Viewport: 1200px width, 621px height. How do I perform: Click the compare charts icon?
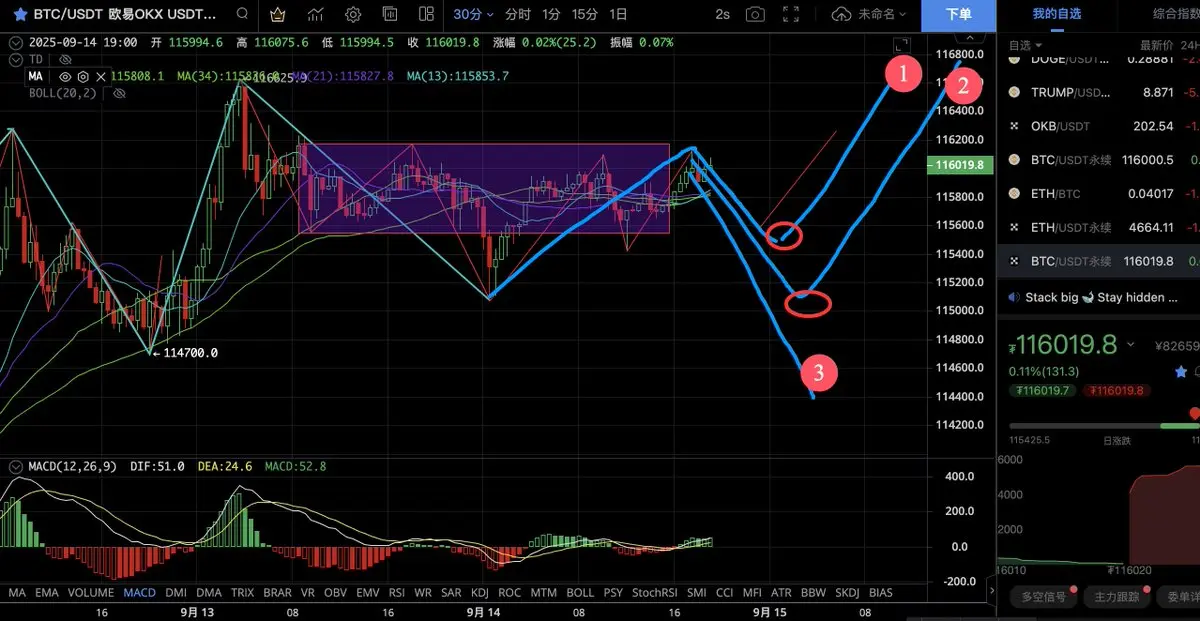click(390, 15)
